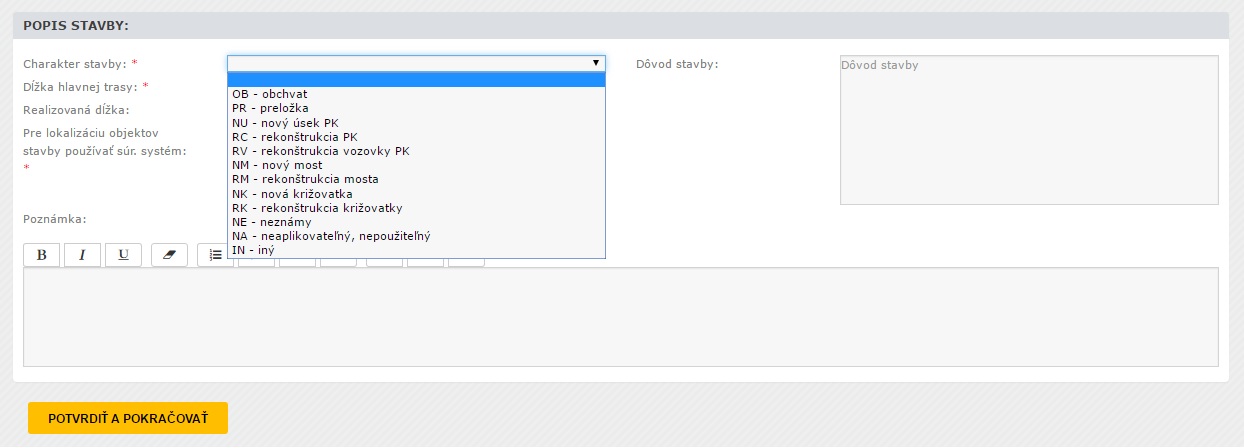Toggle bold formatting in Poznámka editor

click(x=42, y=255)
